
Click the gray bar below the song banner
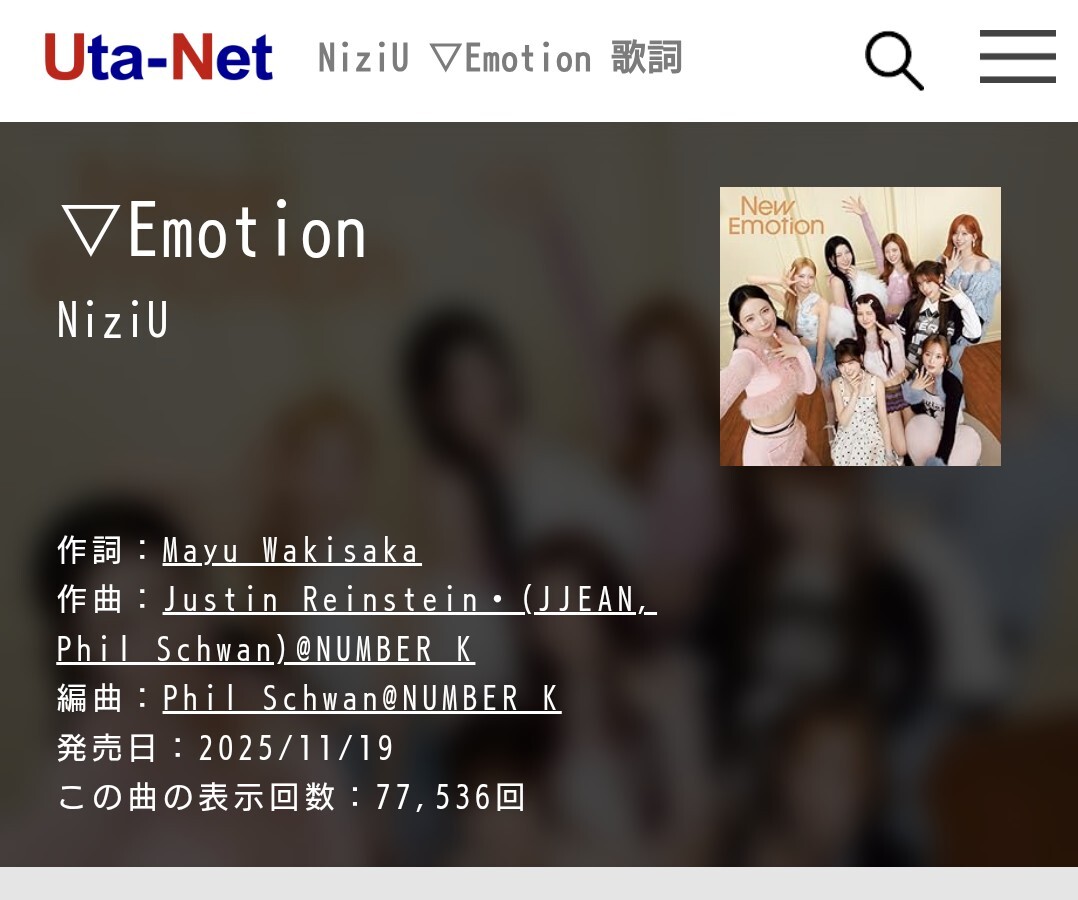(x=539, y=883)
